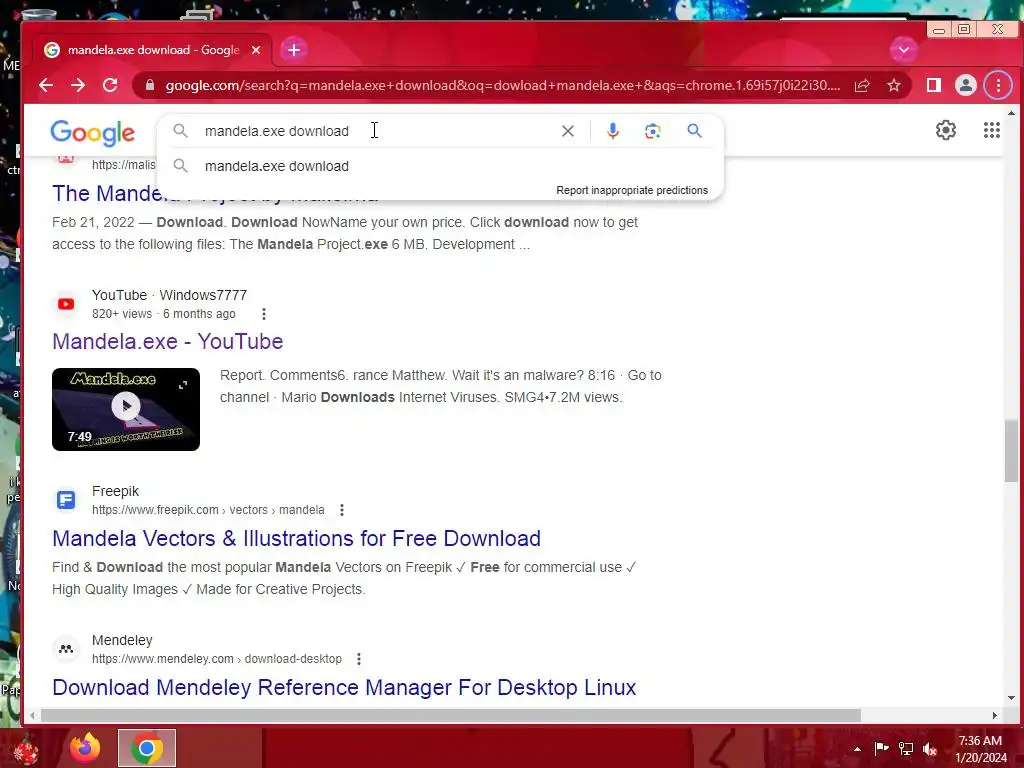Screen dimensions: 1024x768
Task: Open more options for Mendeley result
Action: [359, 659]
